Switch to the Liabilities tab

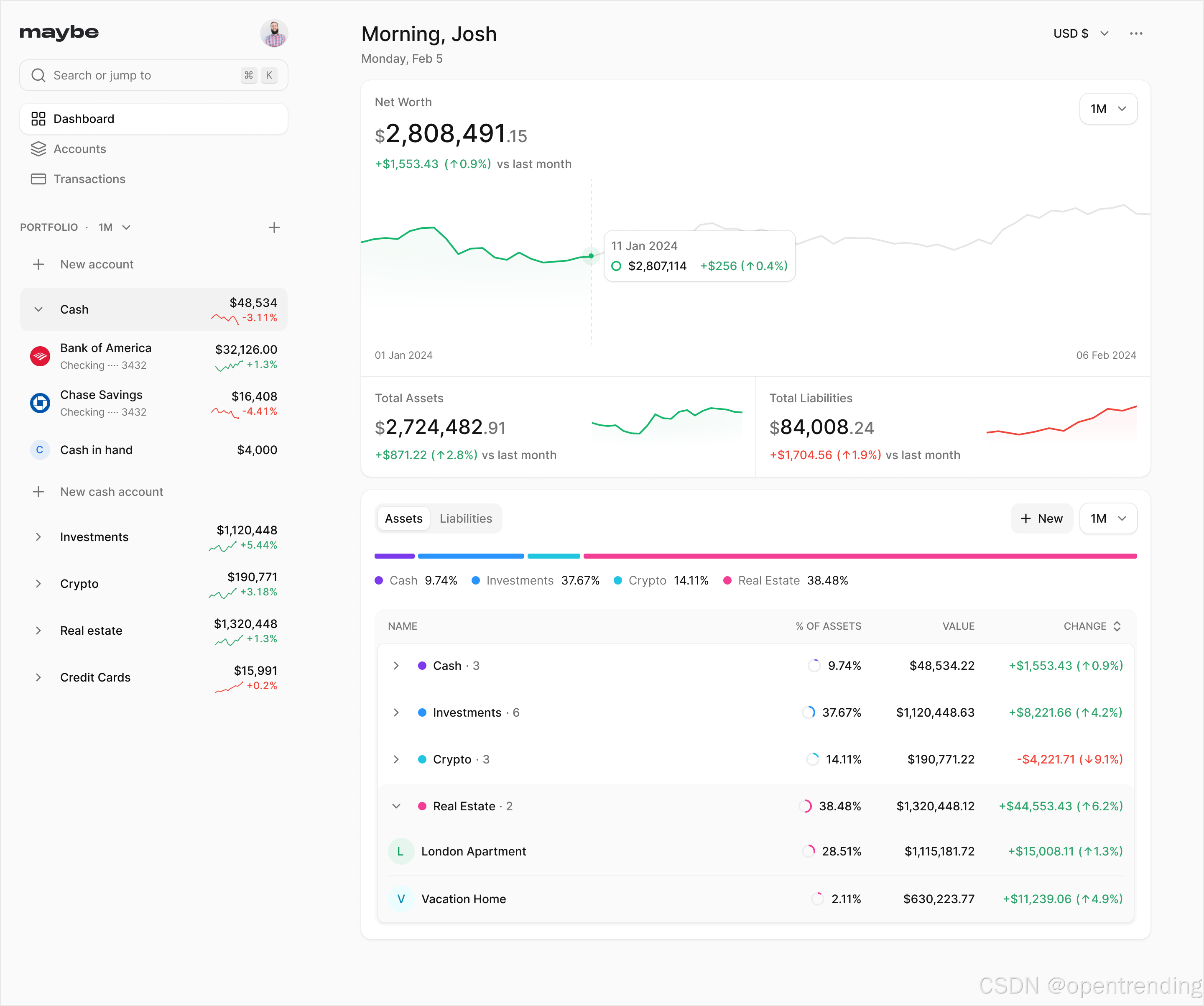click(x=466, y=518)
